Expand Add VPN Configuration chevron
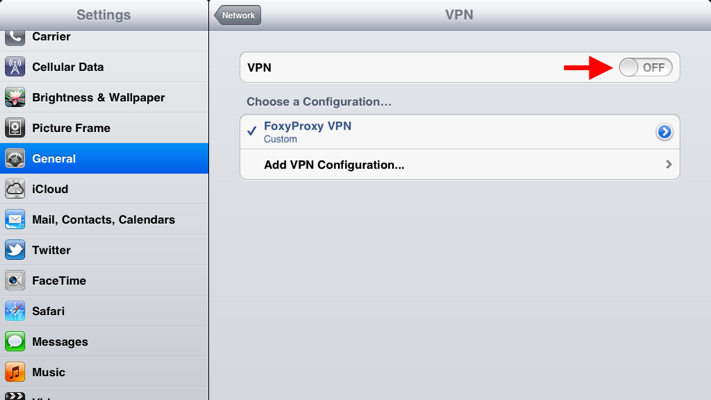The height and width of the screenshot is (400, 711). click(669, 164)
